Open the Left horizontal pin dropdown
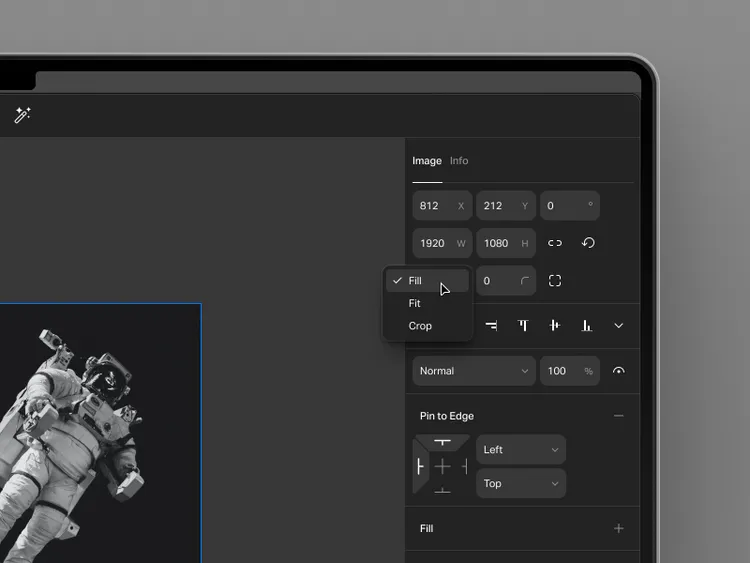This screenshot has height=563, width=750. [520, 450]
